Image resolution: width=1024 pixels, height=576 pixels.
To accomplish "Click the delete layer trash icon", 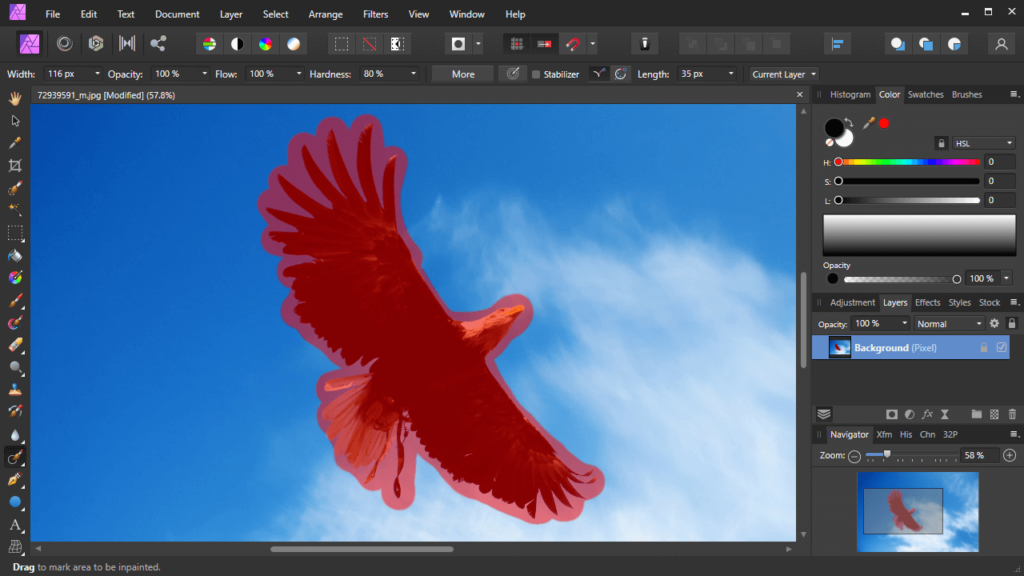I will point(1012,413).
